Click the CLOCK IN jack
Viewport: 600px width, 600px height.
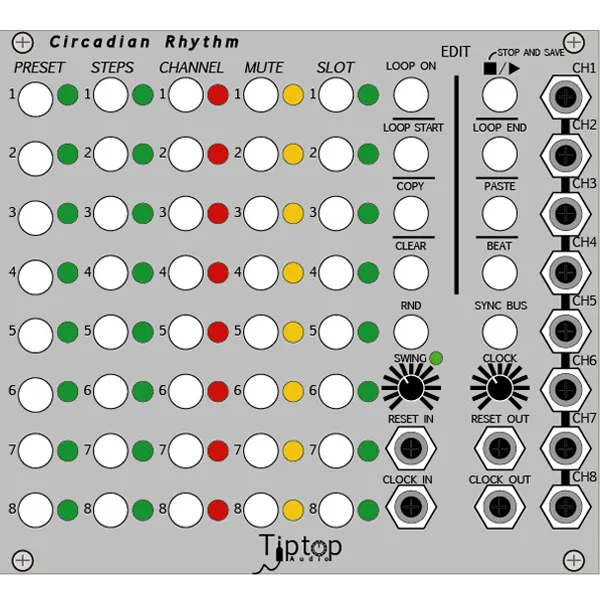coord(411,507)
